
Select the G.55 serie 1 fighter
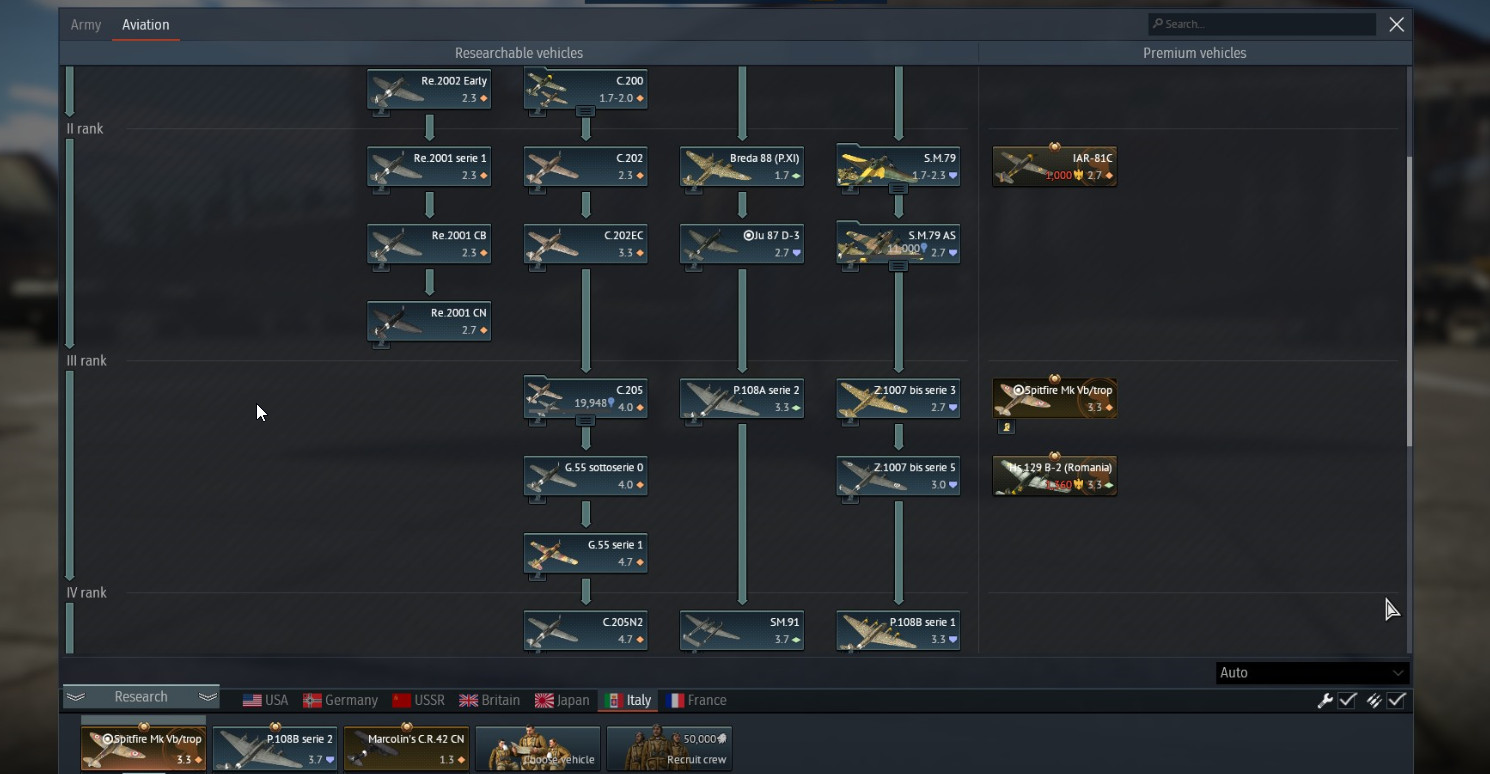point(586,554)
